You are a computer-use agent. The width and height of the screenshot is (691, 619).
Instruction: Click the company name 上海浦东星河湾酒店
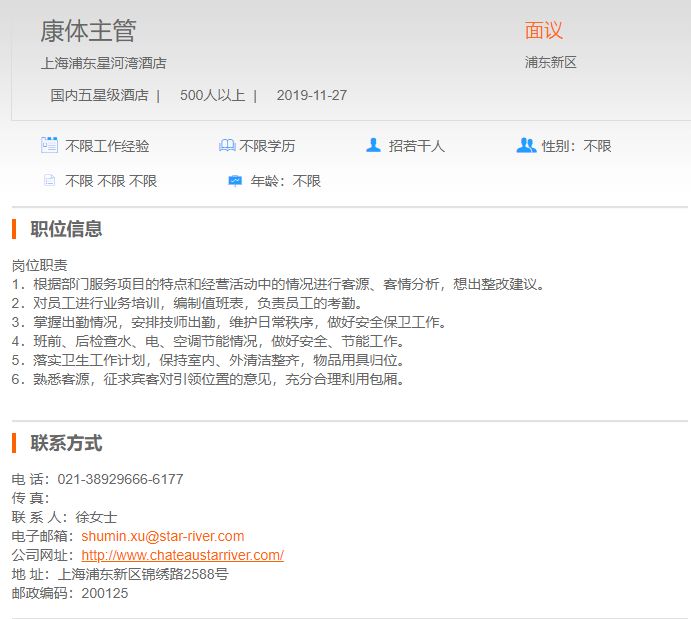tap(103, 63)
